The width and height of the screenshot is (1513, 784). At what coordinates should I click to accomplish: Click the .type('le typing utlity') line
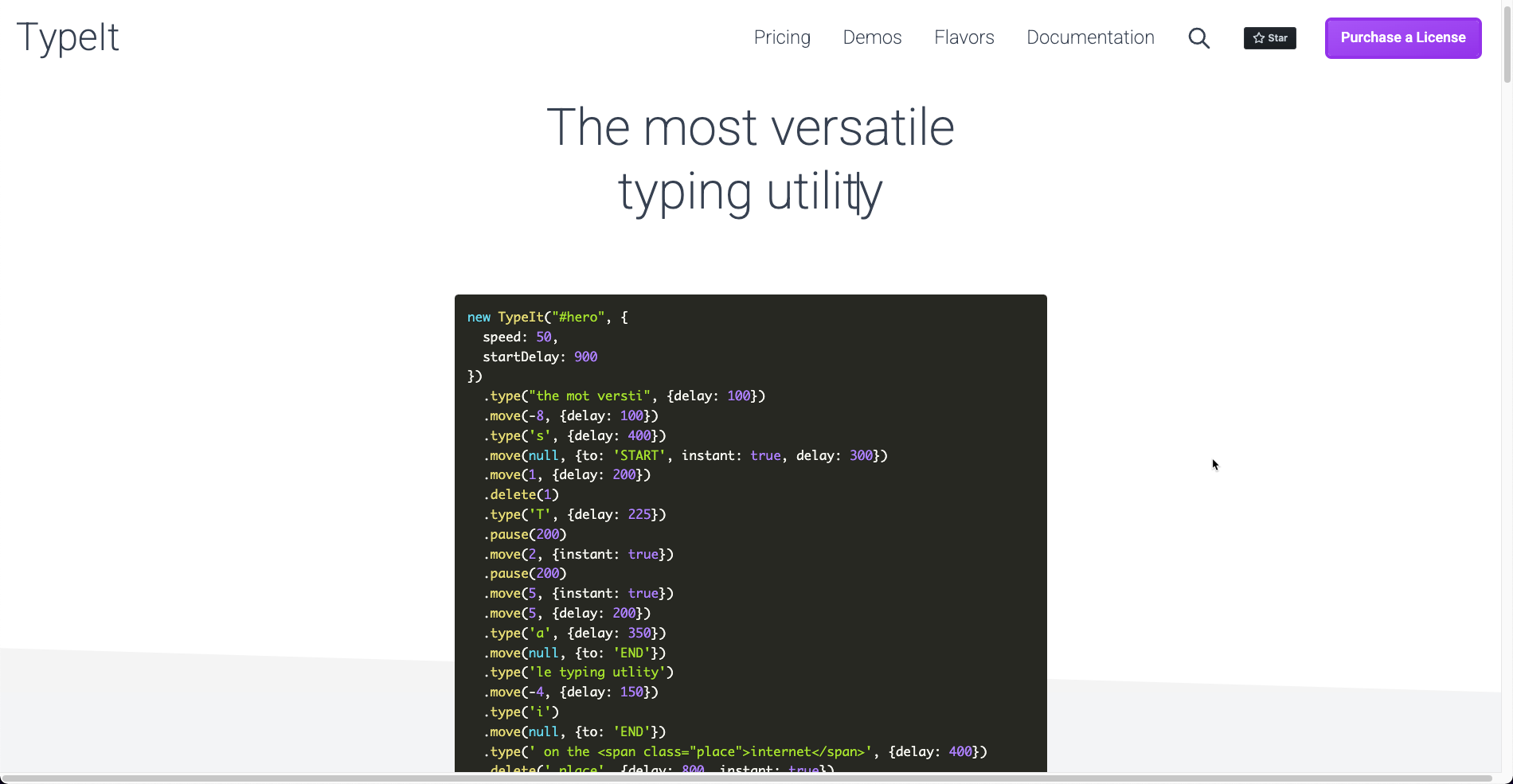coord(578,672)
